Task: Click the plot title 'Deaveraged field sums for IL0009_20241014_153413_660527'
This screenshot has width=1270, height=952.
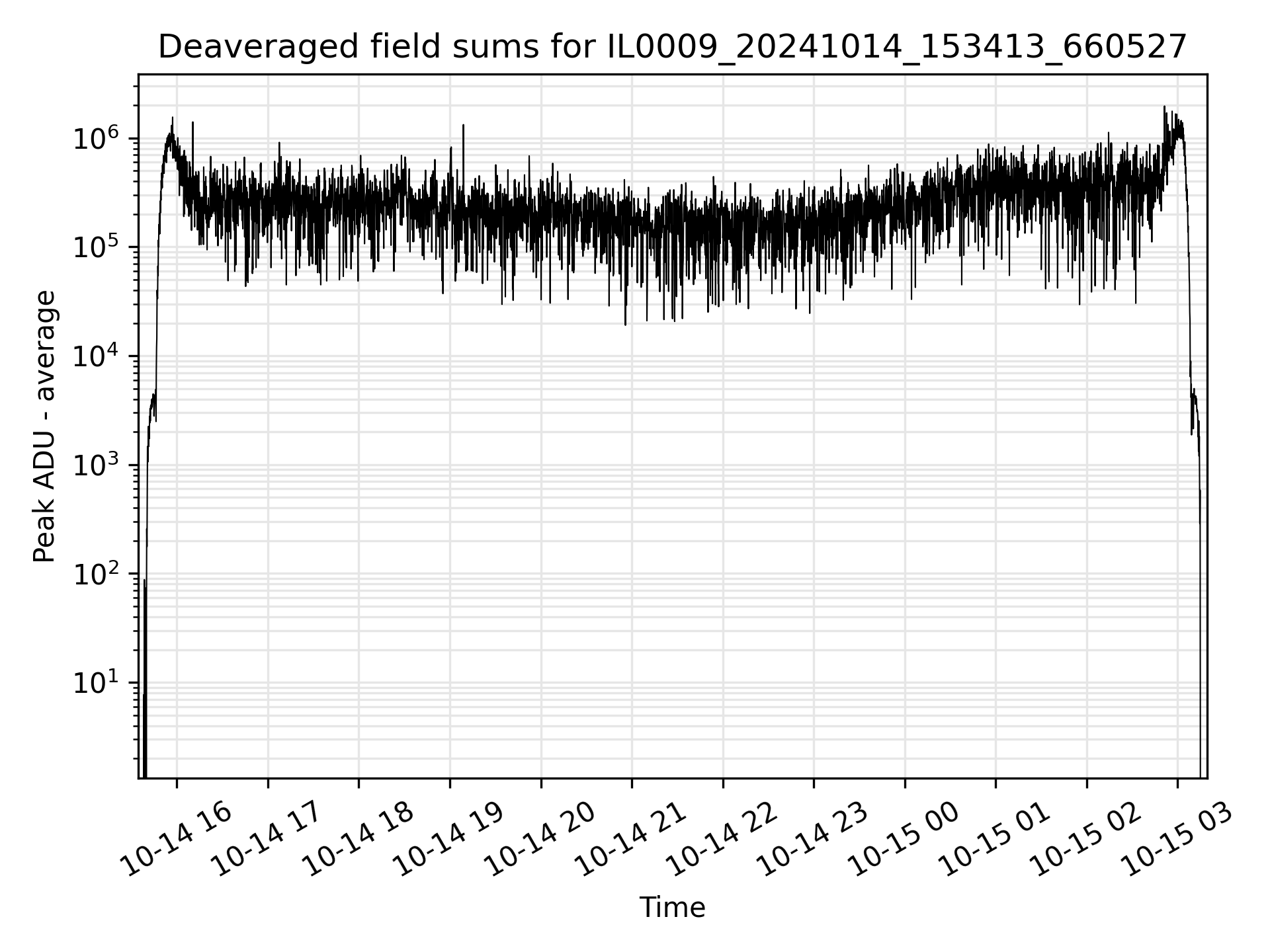Action: (673, 47)
